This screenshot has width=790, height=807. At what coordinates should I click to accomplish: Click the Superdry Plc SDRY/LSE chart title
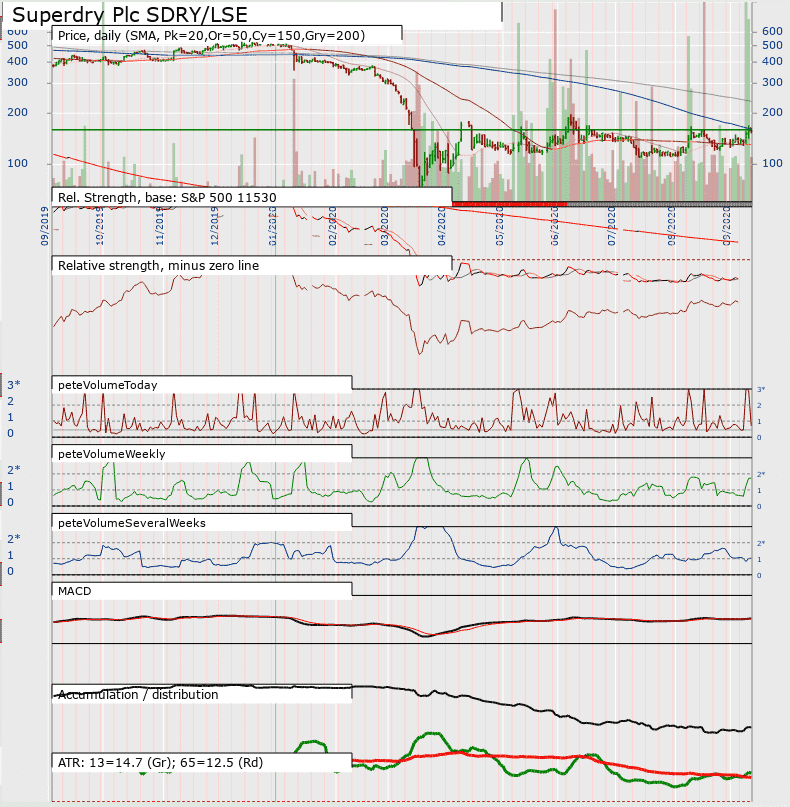(130, 15)
